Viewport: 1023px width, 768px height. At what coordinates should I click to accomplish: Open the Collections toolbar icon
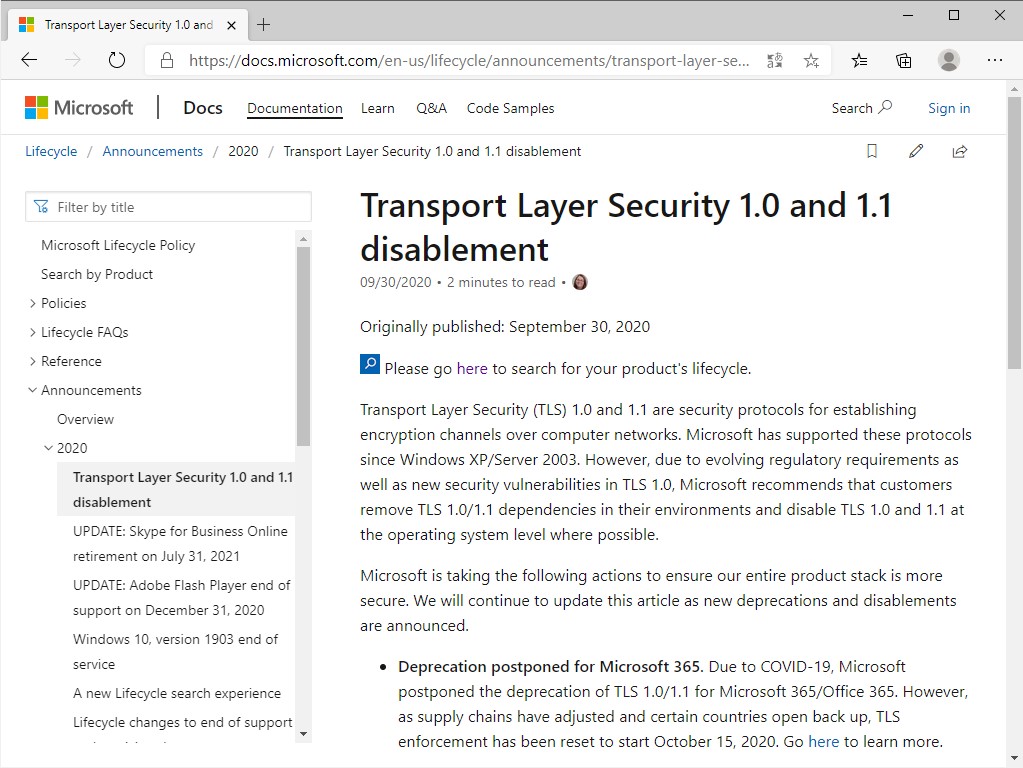coord(904,60)
